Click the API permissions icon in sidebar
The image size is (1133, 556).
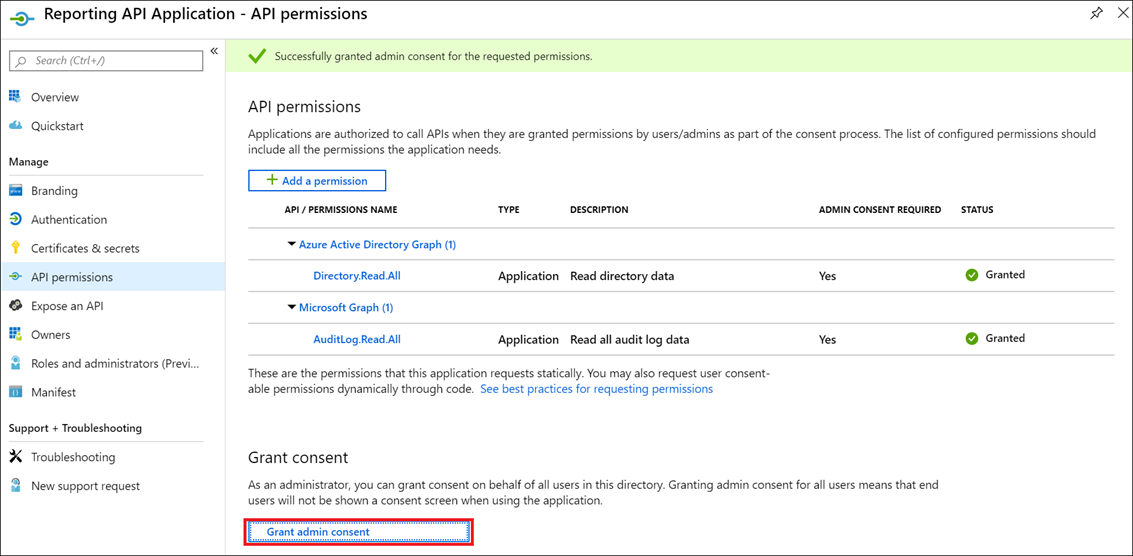coord(15,277)
